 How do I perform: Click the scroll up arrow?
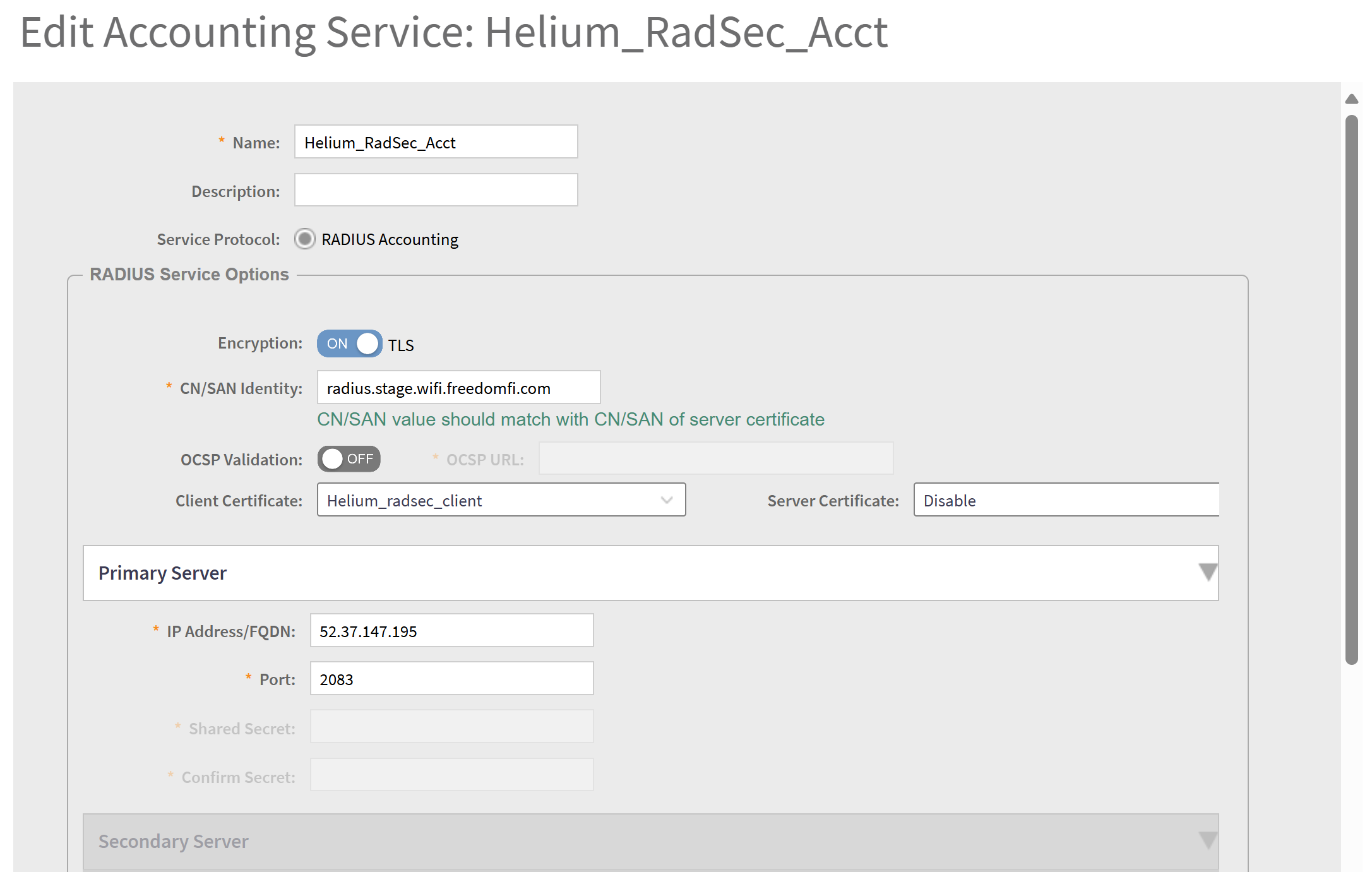1351,99
